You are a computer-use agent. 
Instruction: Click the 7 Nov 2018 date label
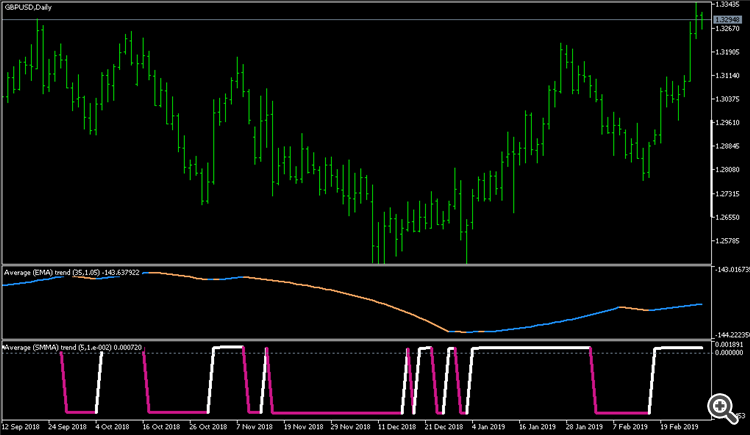pyautogui.click(x=254, y=426)
